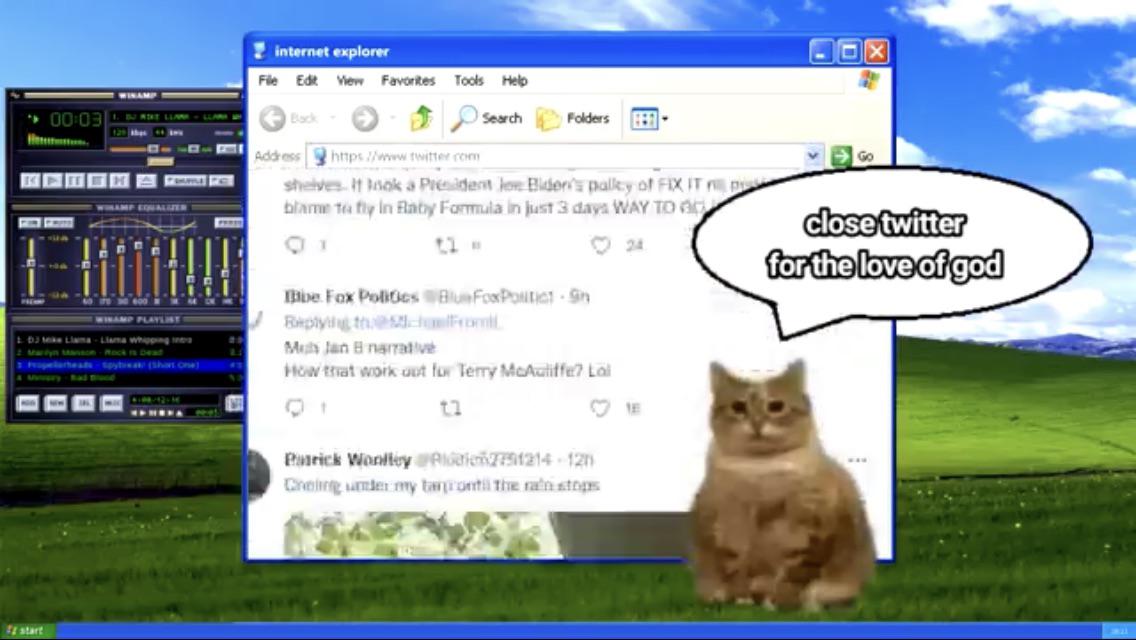
Task: Open View menu in Internet Explorer
Action: [x=350, y=80]
